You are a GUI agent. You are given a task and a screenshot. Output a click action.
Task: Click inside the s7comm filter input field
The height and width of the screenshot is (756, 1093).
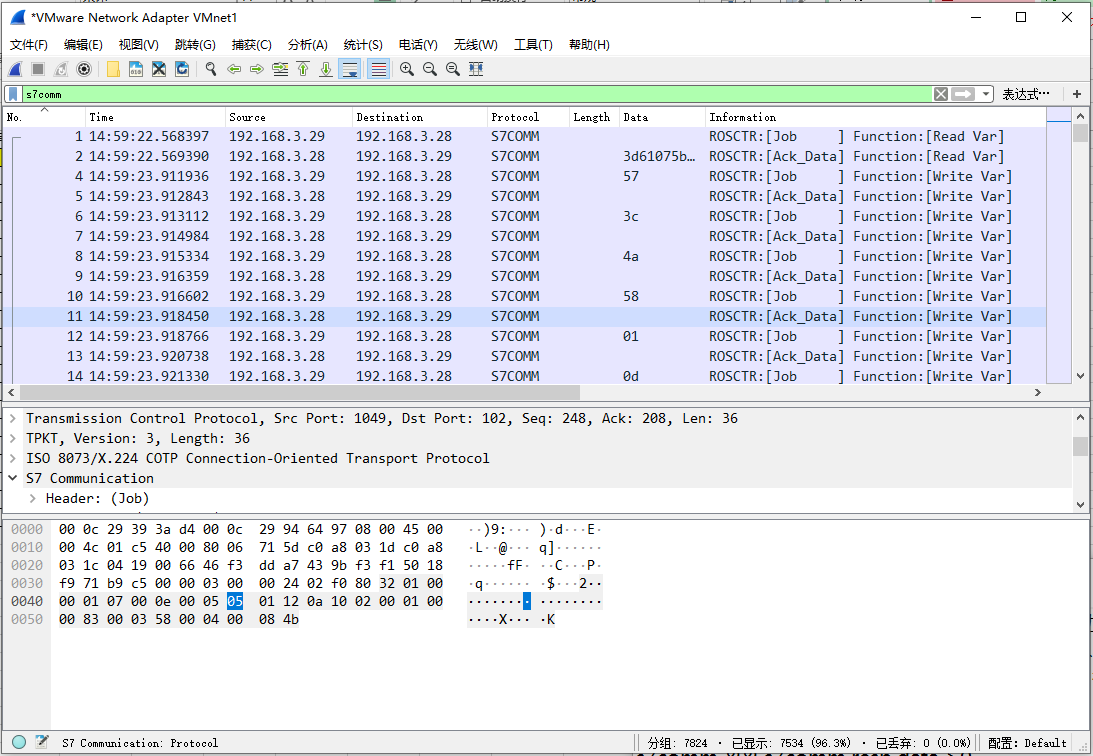pos(477,94)
